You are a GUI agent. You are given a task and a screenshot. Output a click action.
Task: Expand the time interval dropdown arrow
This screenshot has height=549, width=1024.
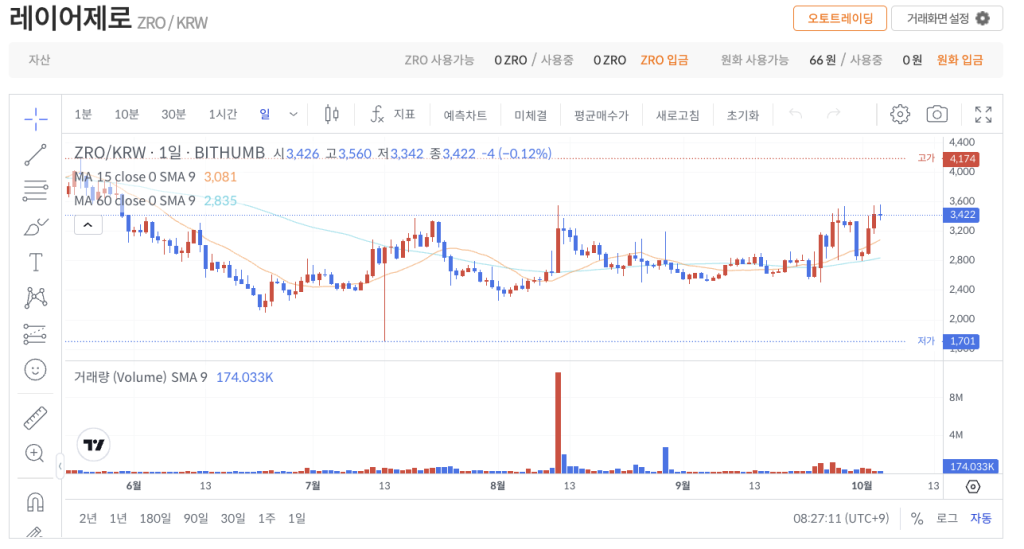(293, 114)
